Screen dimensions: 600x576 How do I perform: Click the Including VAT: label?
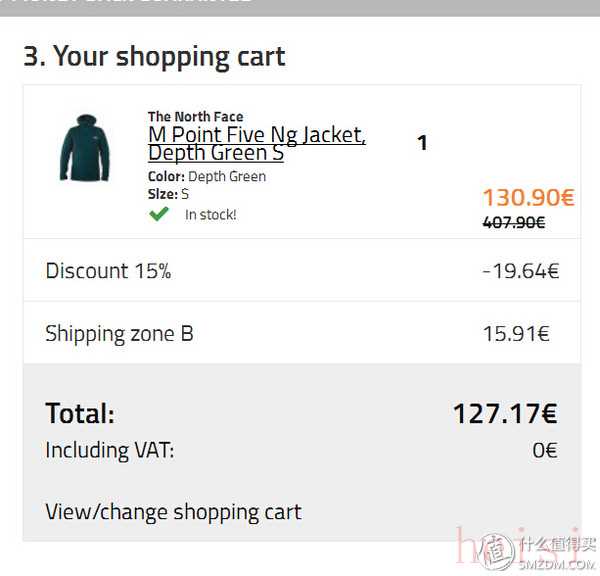coord(109,450)
